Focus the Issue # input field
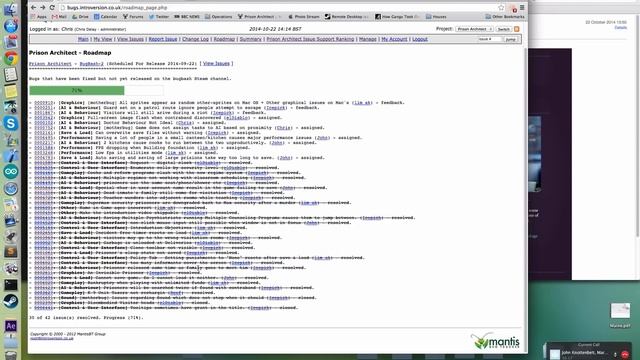Viewport: 640px width, 360px height. [x=489, y=39]
